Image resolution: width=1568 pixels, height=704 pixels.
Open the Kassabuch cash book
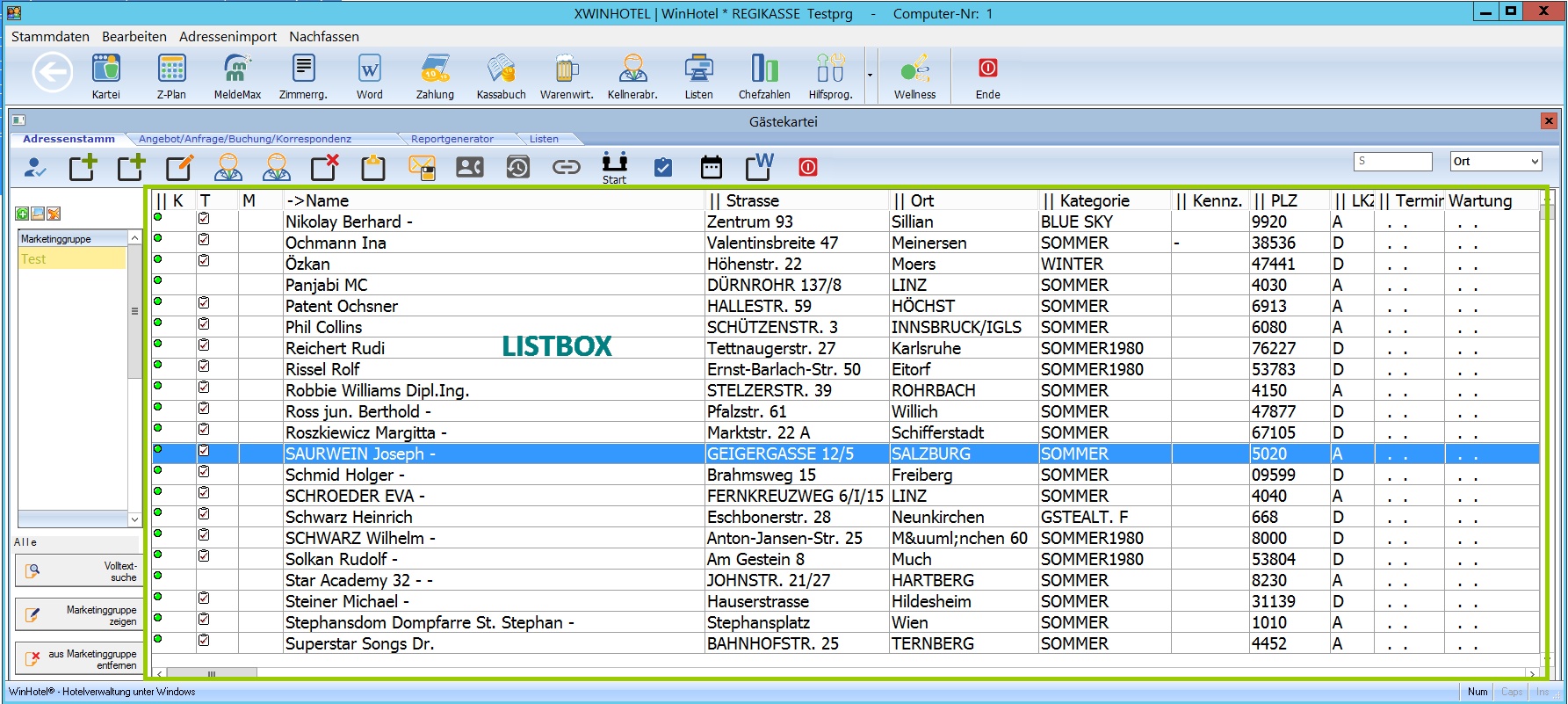[501, 69]
